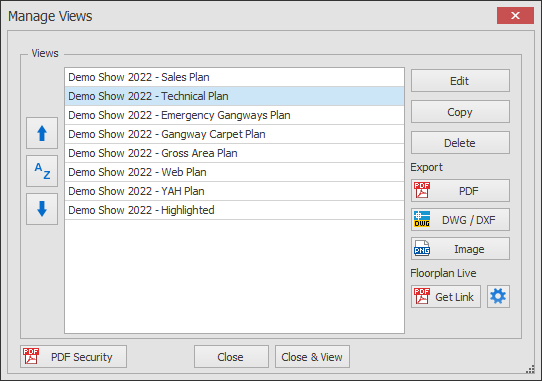Select Gangway Carpet Plan view
Viewport: 542px width, 381px height.
coord(234,134)
